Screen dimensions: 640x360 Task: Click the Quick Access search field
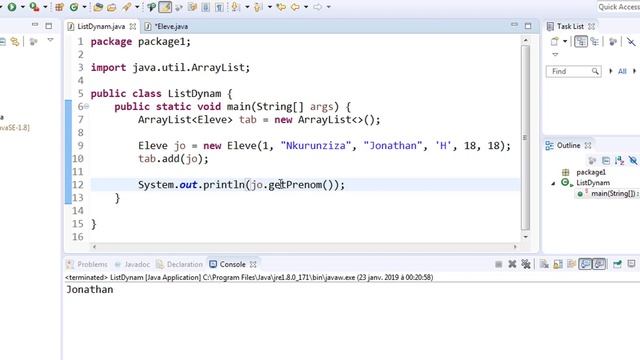(x=618, y=7)
